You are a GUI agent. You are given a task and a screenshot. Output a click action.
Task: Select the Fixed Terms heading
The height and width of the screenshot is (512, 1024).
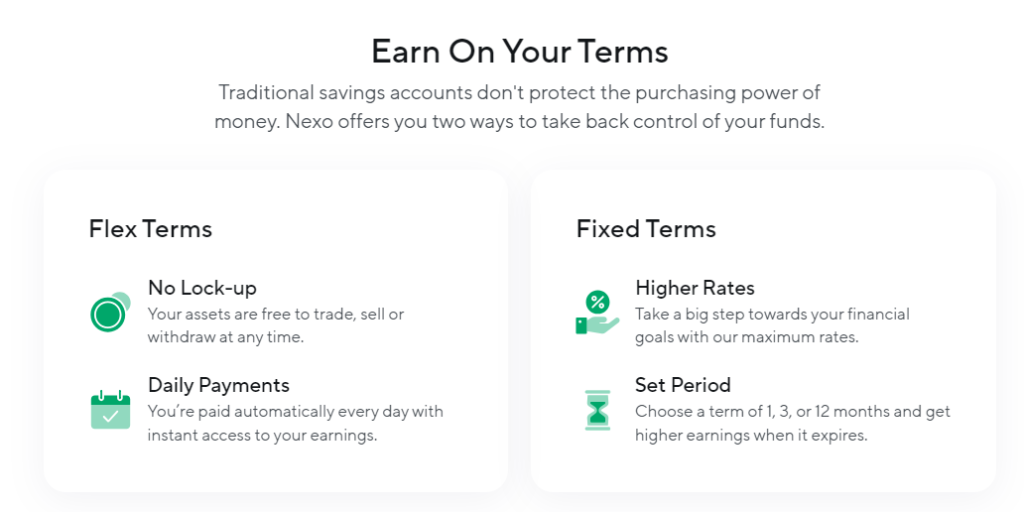point(646,229)
